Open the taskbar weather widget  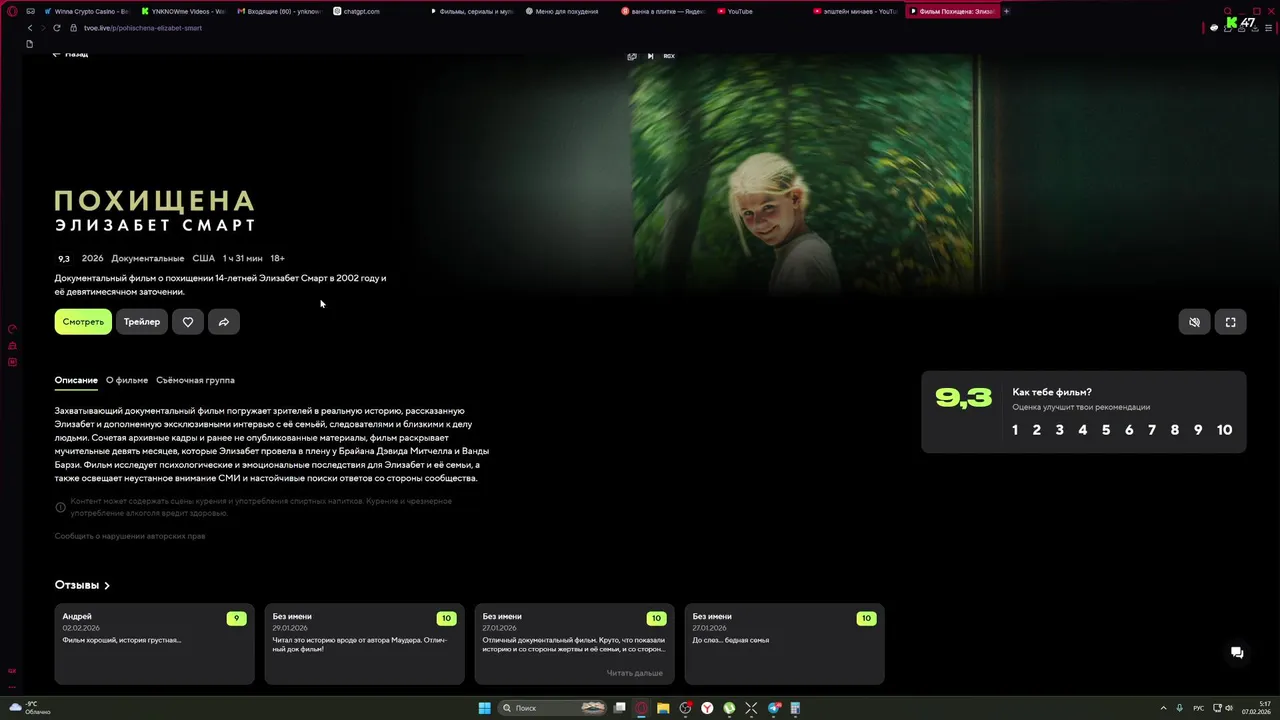pos(30,708)
